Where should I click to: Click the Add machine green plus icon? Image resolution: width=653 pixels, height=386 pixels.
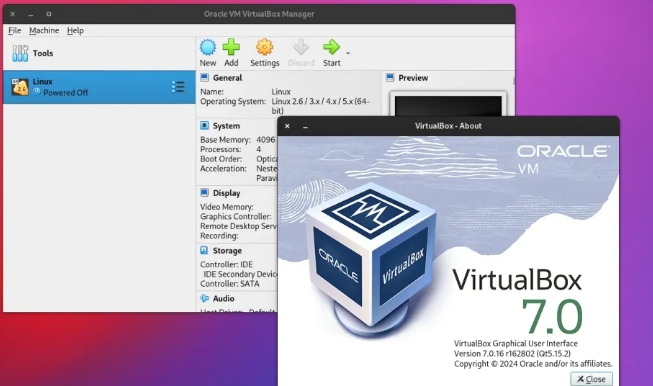click(231, 47)
